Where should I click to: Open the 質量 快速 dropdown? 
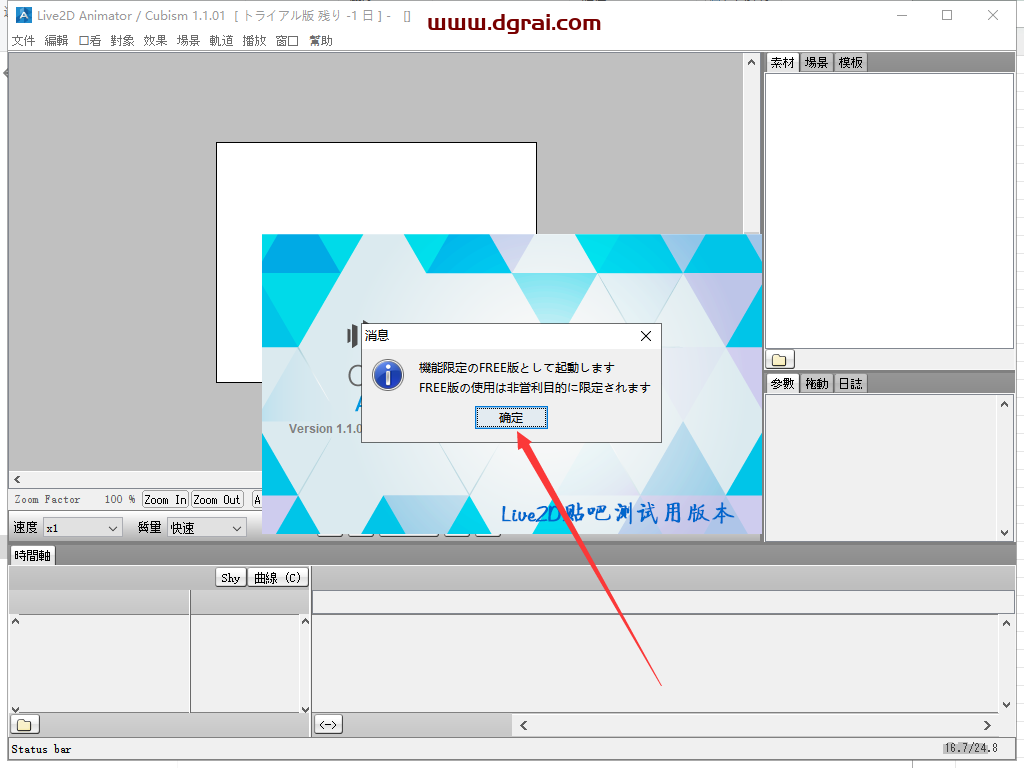click(x=207, y=528)
